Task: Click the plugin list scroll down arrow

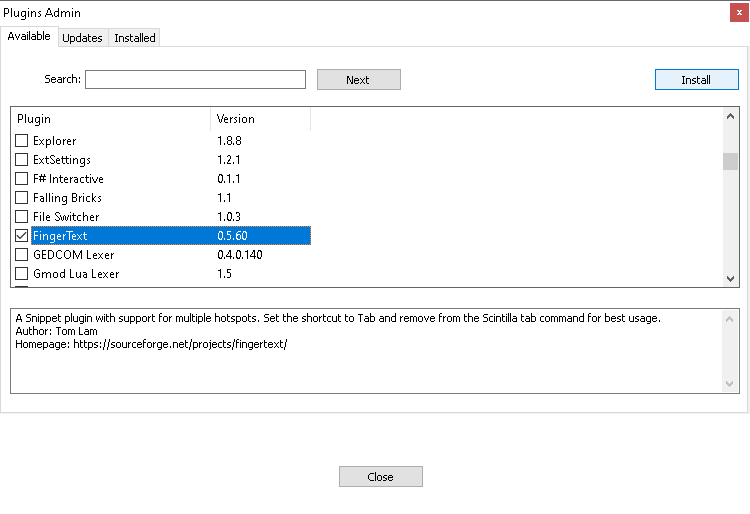Action: click(730, 278)
